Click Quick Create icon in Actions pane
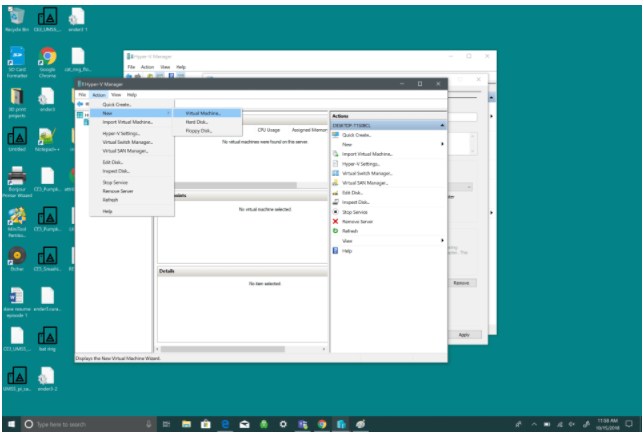 335,135
